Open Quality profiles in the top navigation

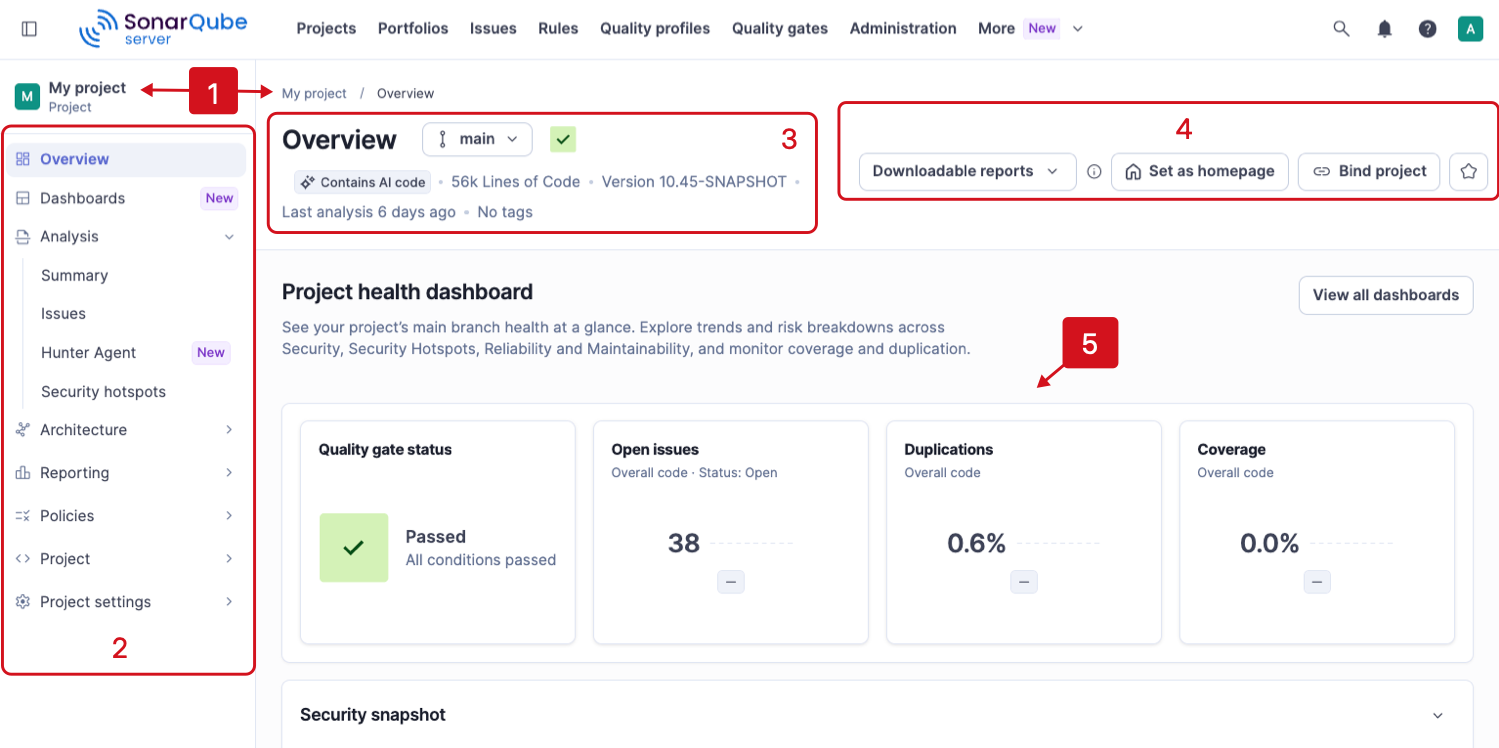pyautogui.click(x=655, y=29)
